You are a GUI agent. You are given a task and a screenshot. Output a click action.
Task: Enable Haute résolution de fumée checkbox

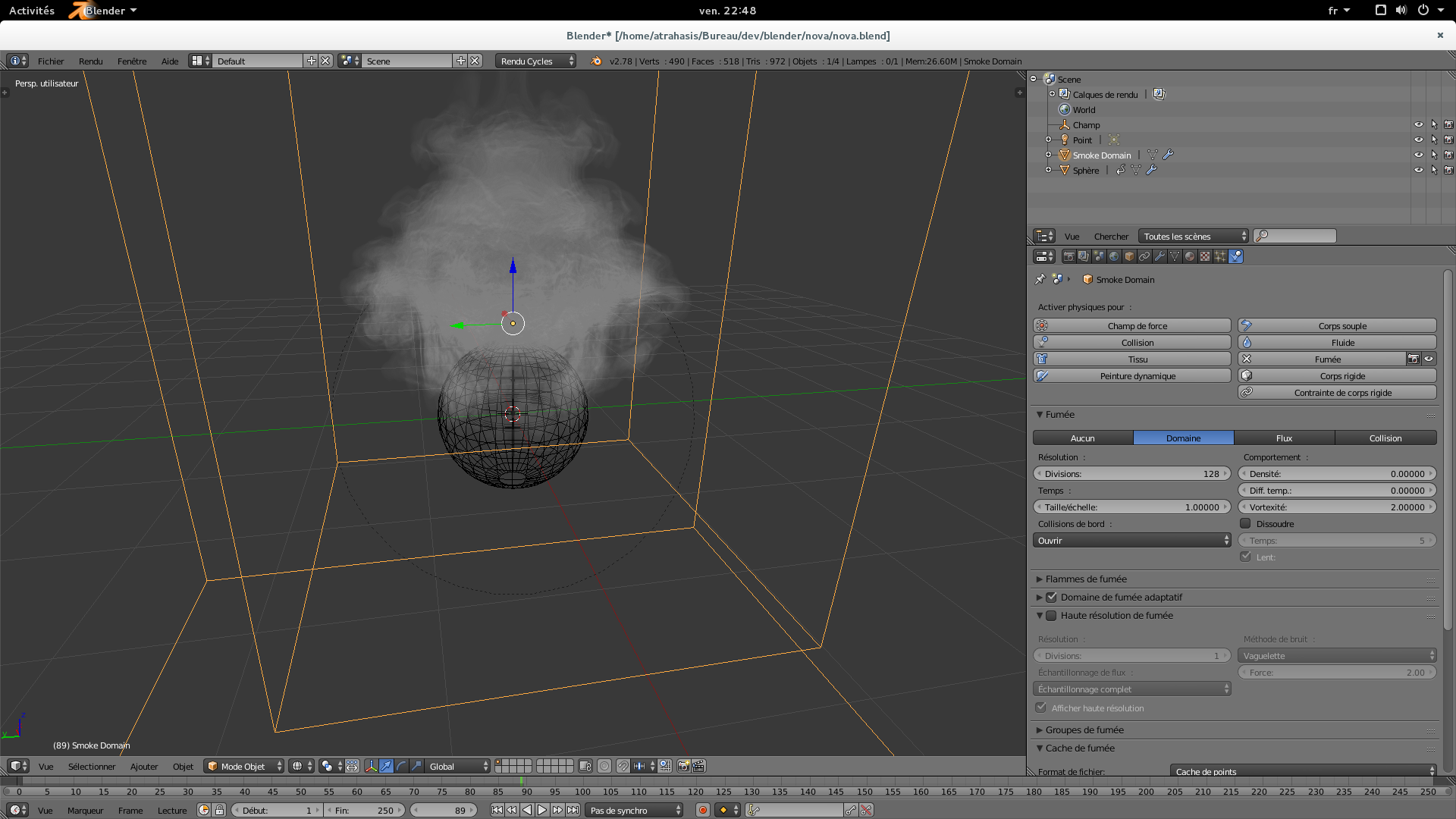[x=1052, y=615]
